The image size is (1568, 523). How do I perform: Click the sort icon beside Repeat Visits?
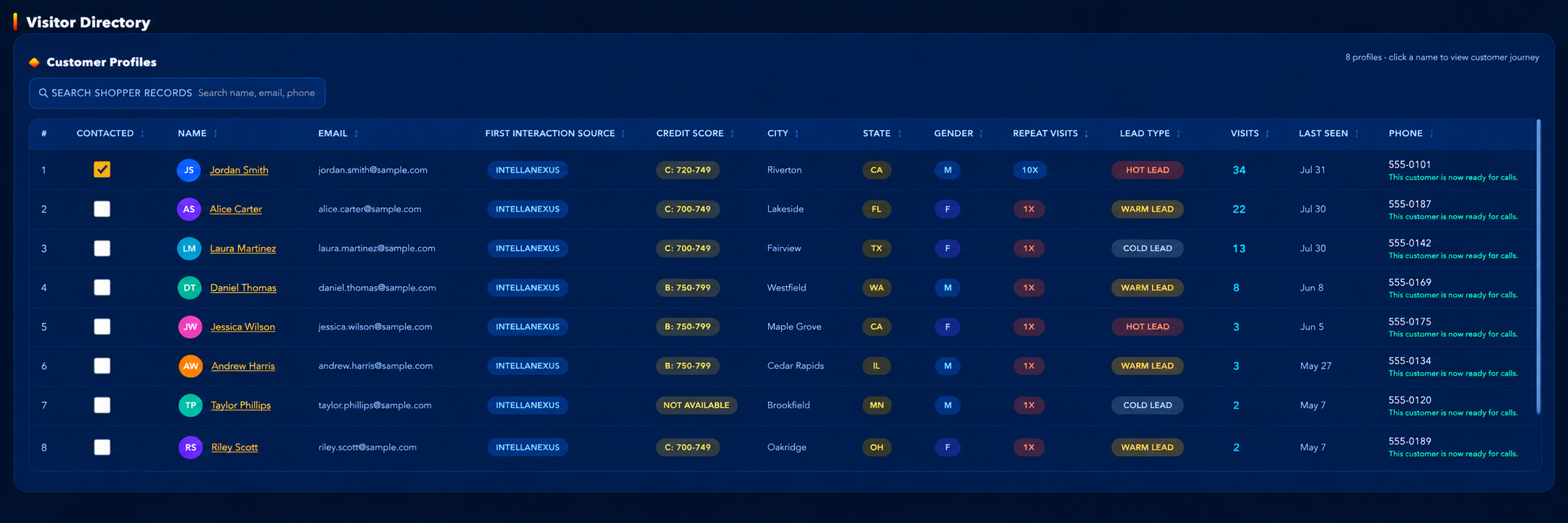coord(1086,134)
